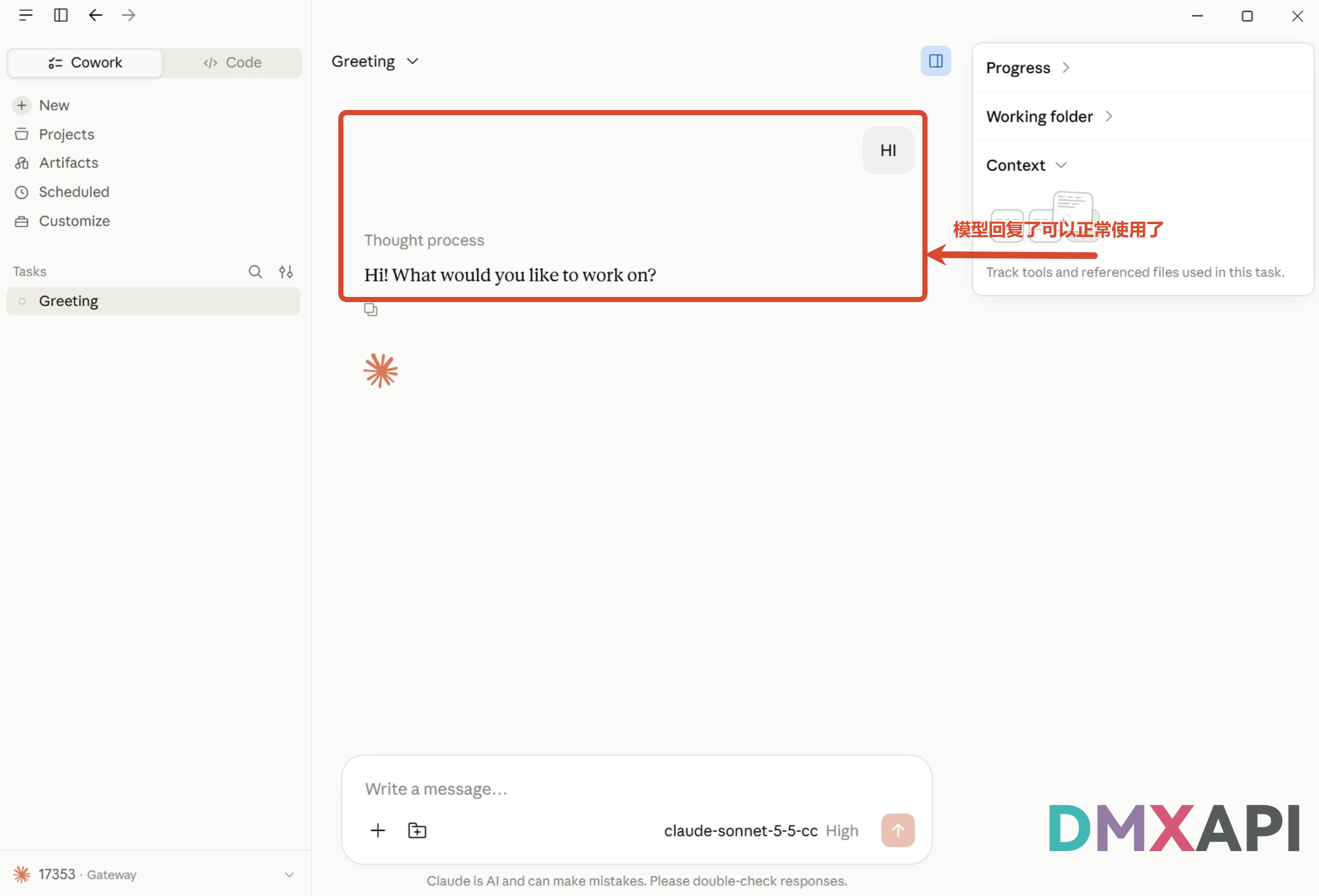
Task: Collapse the Context section
Action: pyautogui.click(x=1026, y=166)
